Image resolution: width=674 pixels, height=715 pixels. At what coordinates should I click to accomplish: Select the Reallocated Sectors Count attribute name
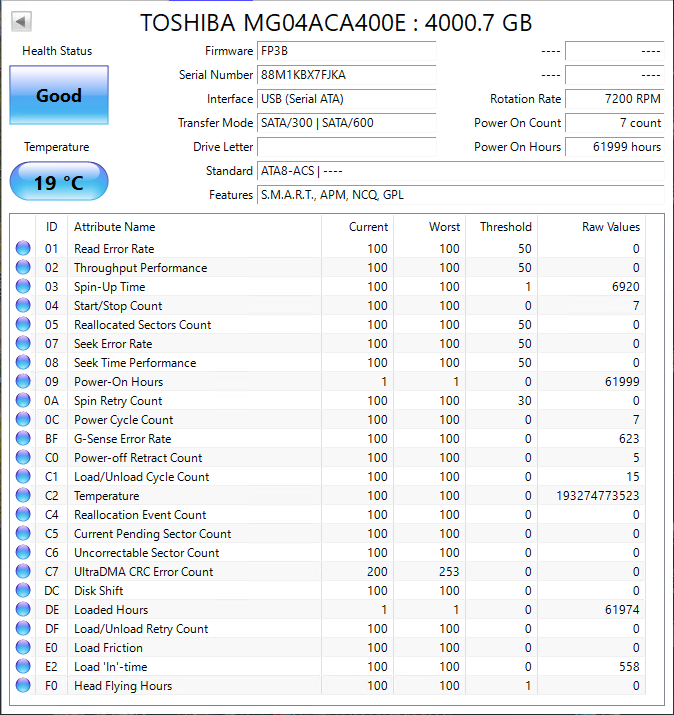tap(142, 324)
